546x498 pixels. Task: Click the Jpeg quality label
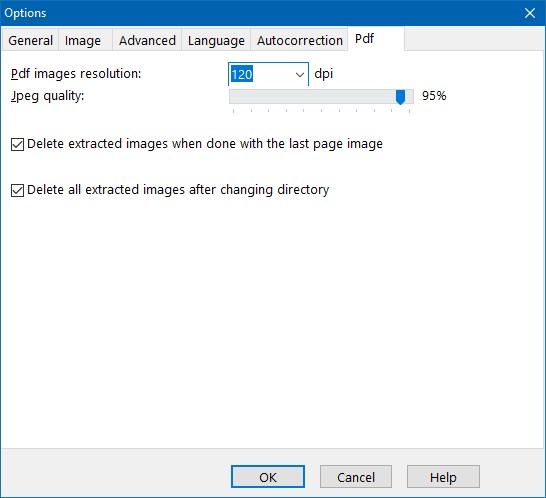(x=47, y=96)
